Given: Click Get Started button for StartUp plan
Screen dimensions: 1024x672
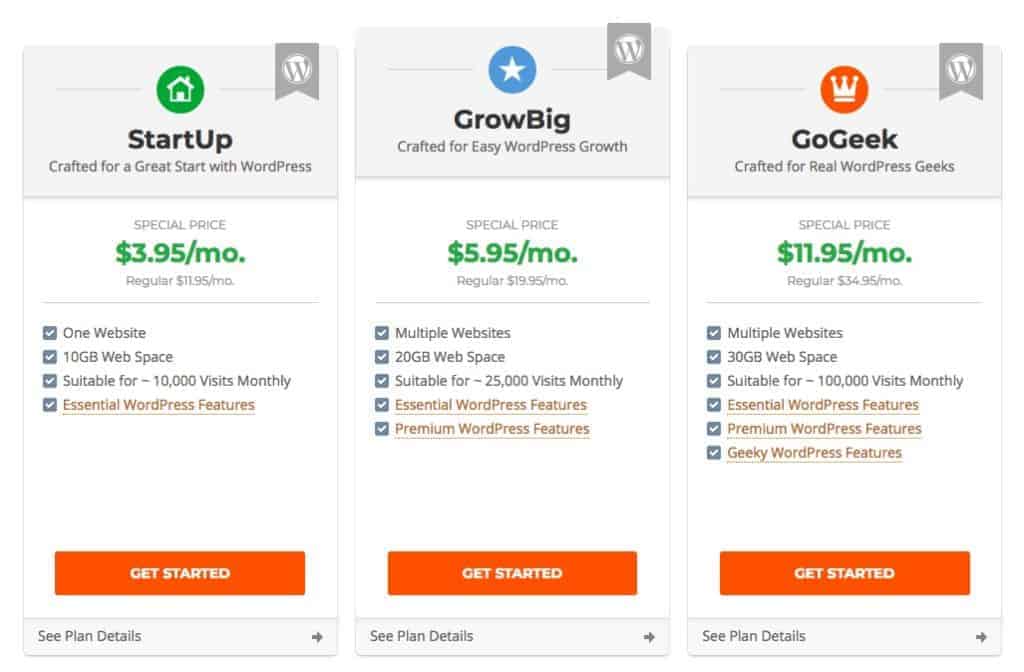Looking at the screenshot, I should pos(180,573).
